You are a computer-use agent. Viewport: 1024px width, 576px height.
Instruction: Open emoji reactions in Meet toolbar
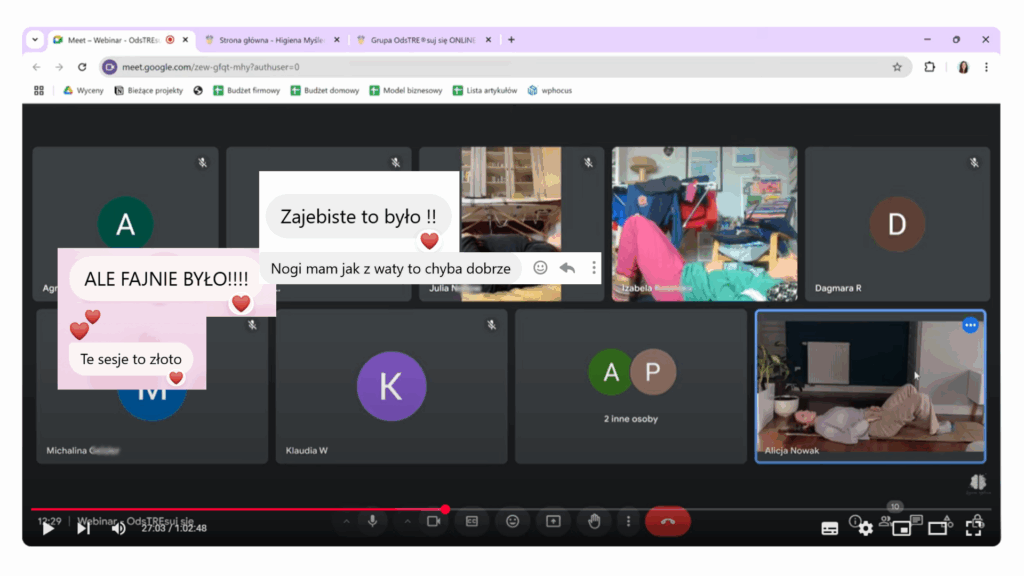(513, 521)
